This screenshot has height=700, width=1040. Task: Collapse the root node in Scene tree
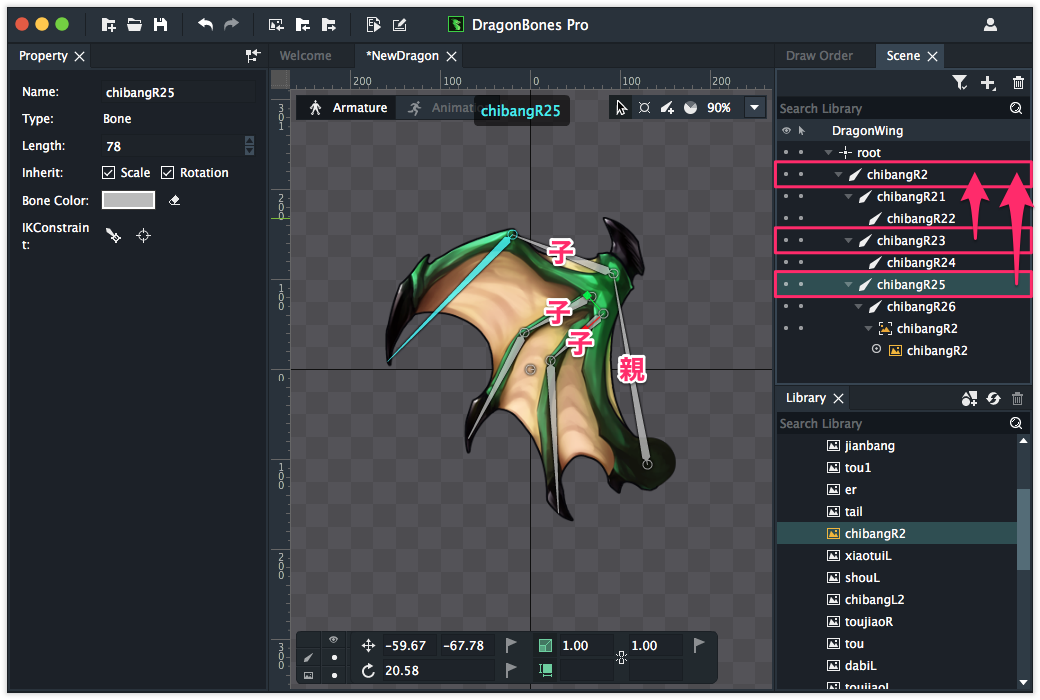[828, 153]
